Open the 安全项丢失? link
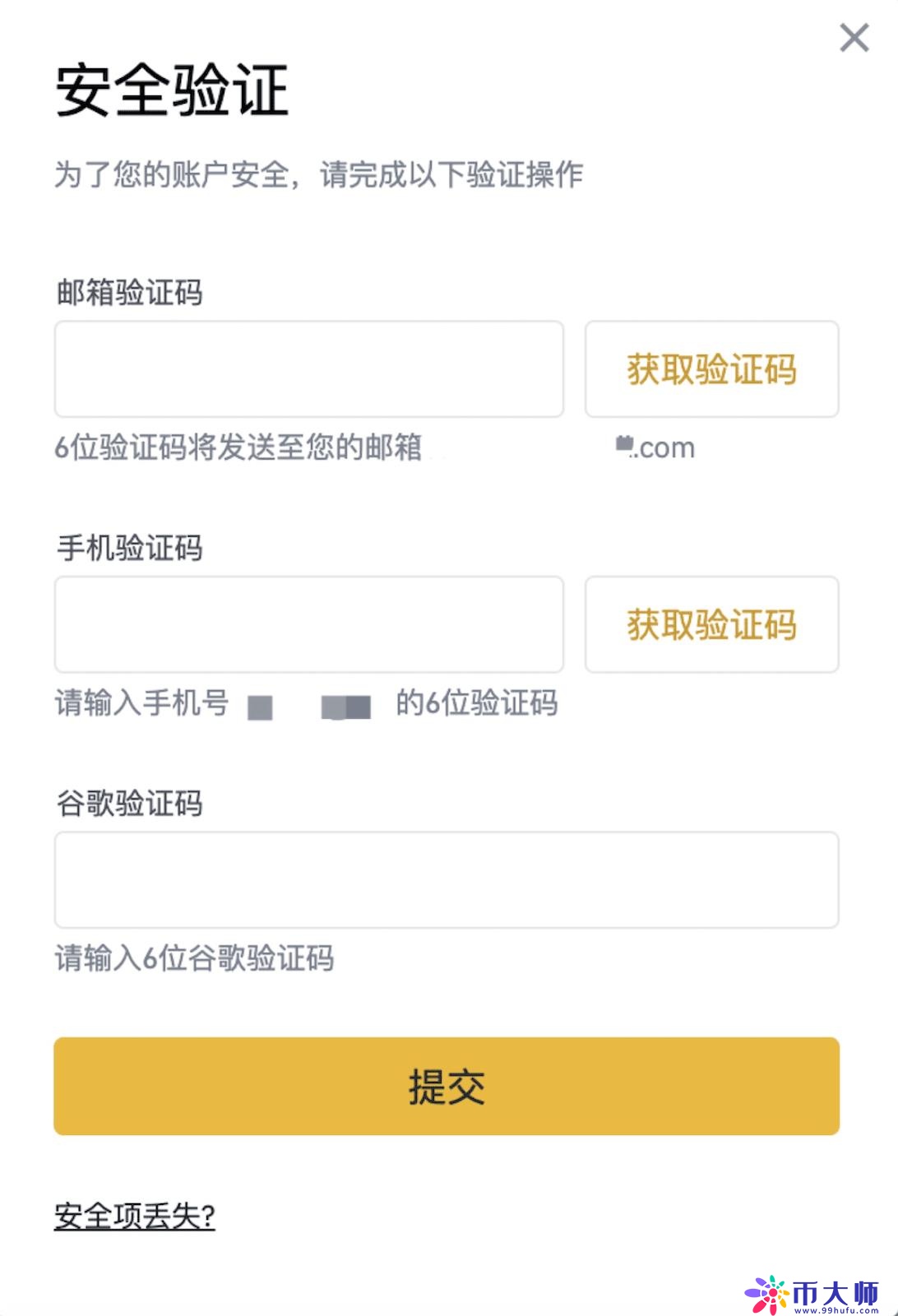The image size is (898, 1316). 135,1216
